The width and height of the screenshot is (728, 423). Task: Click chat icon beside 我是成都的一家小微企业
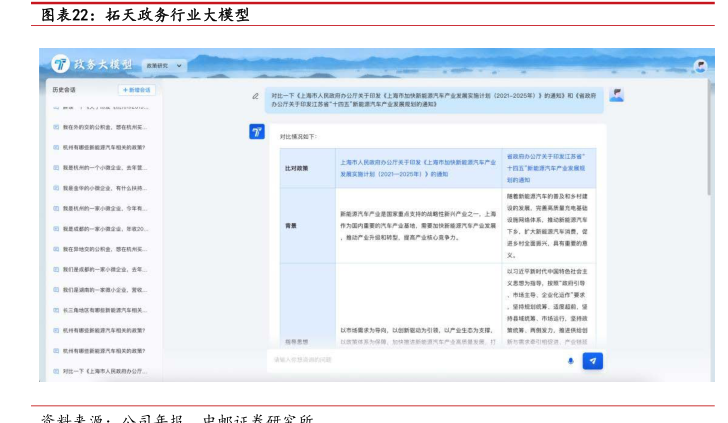(x=56, y=229)
